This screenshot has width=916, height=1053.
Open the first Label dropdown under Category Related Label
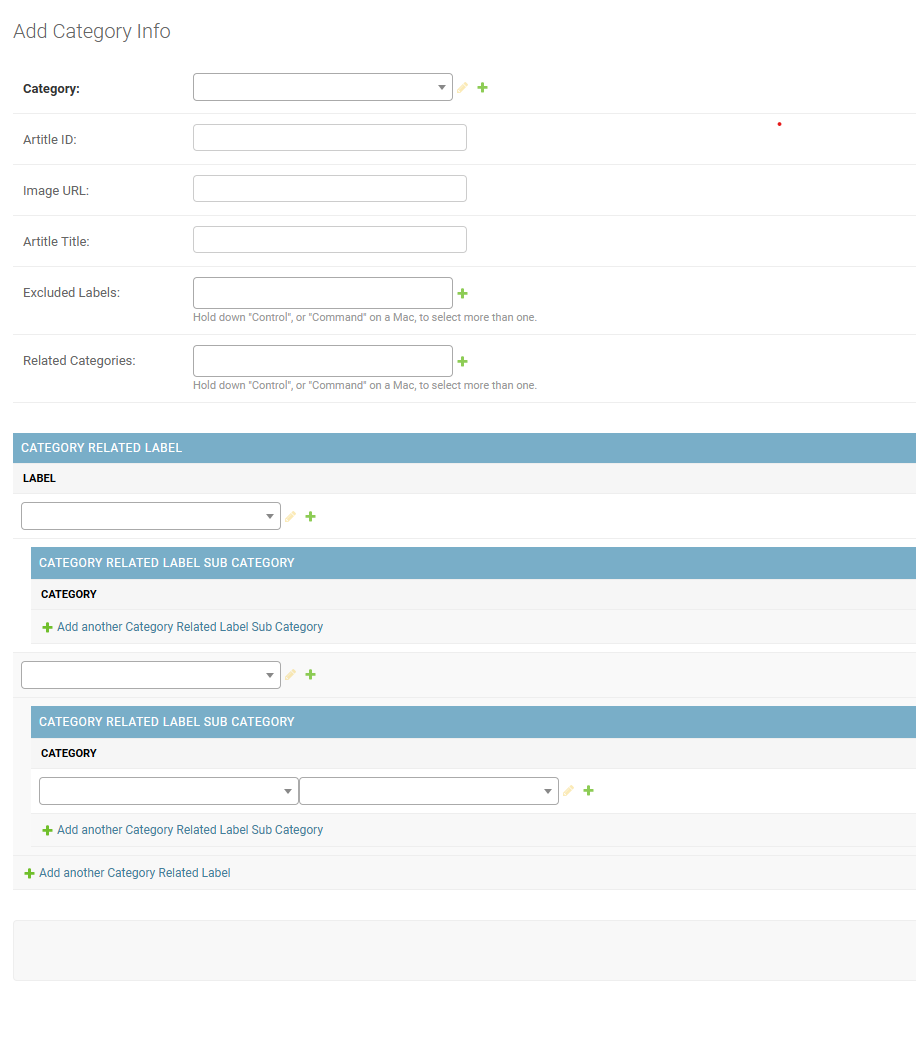pyautogui.click(x=150, y=516)
